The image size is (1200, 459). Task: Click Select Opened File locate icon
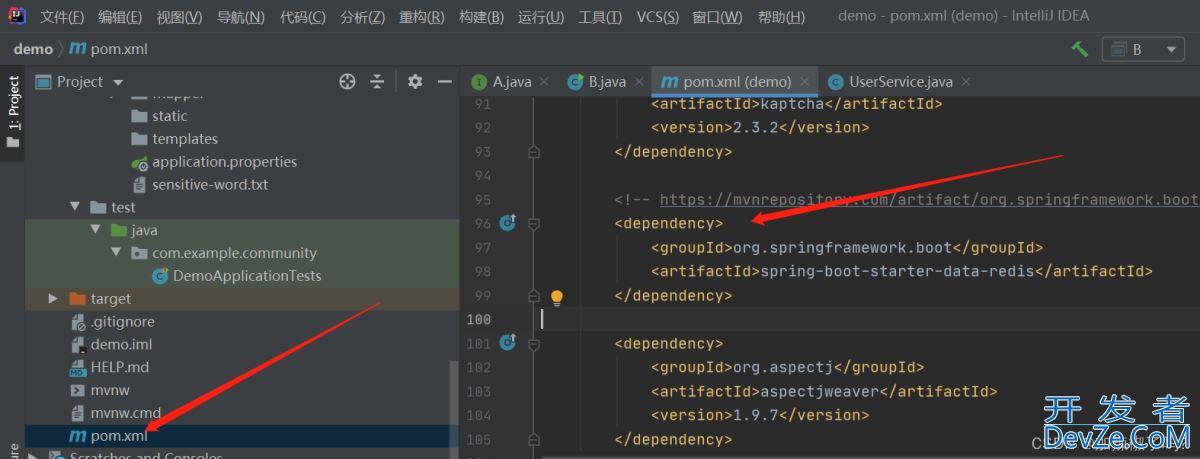pos(347,82)
